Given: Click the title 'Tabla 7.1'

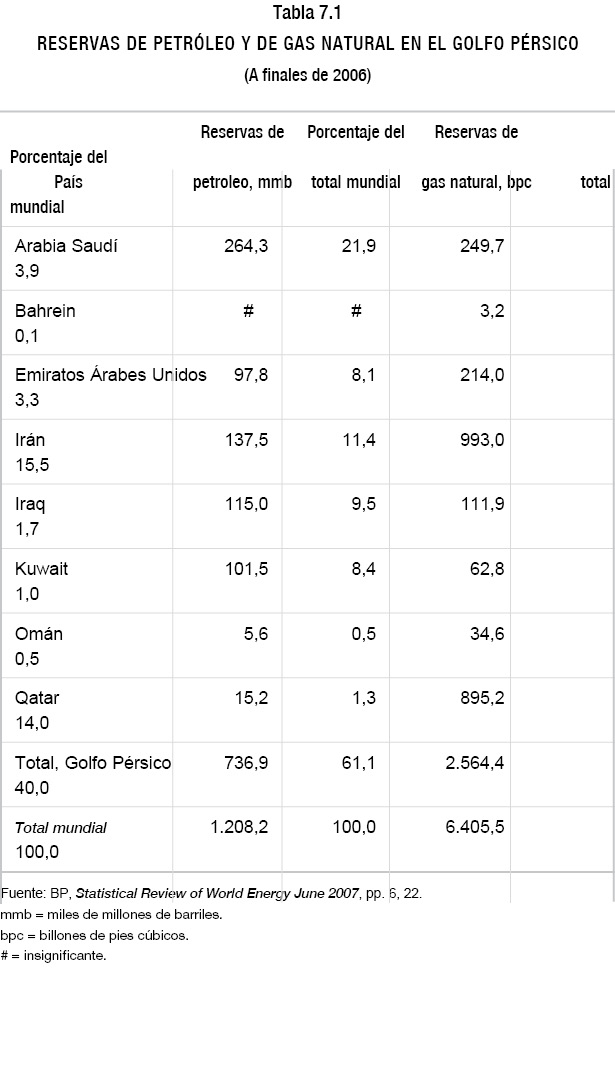Looking at the screenshot, I should point(307,12).
